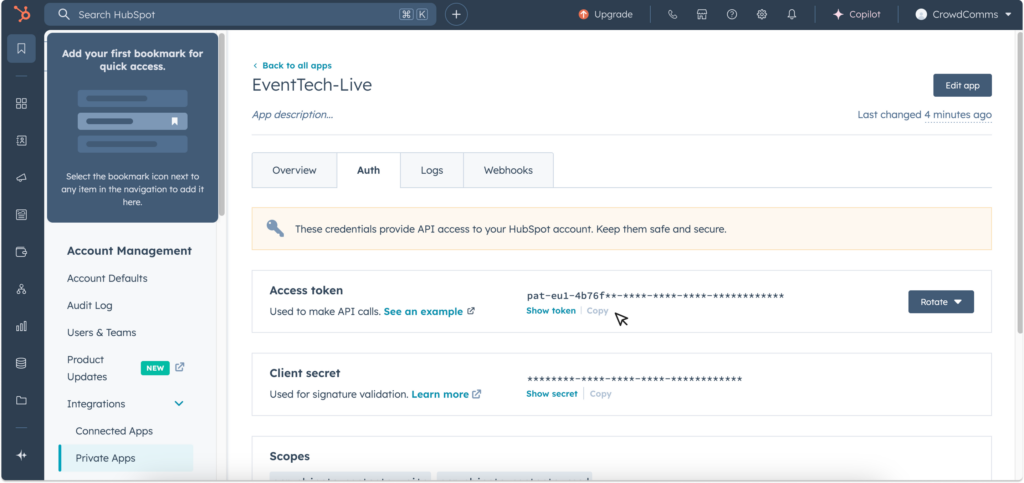Open the bookmarks icon in sidebar
The height and width of the screenshot is (483, 1024).
point(21,49)
